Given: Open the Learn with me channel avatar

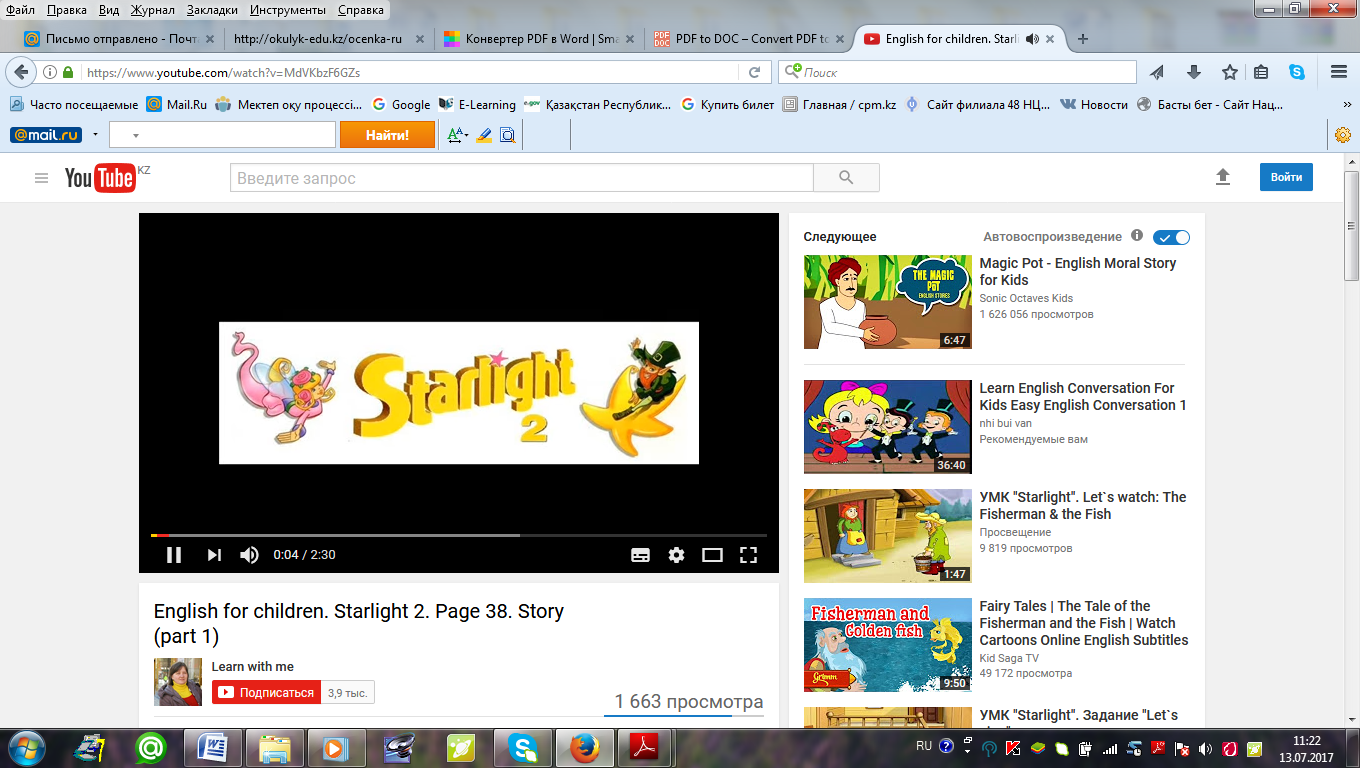Looking at the screenshot, I should pyautogui.click(x=178, y=682).
